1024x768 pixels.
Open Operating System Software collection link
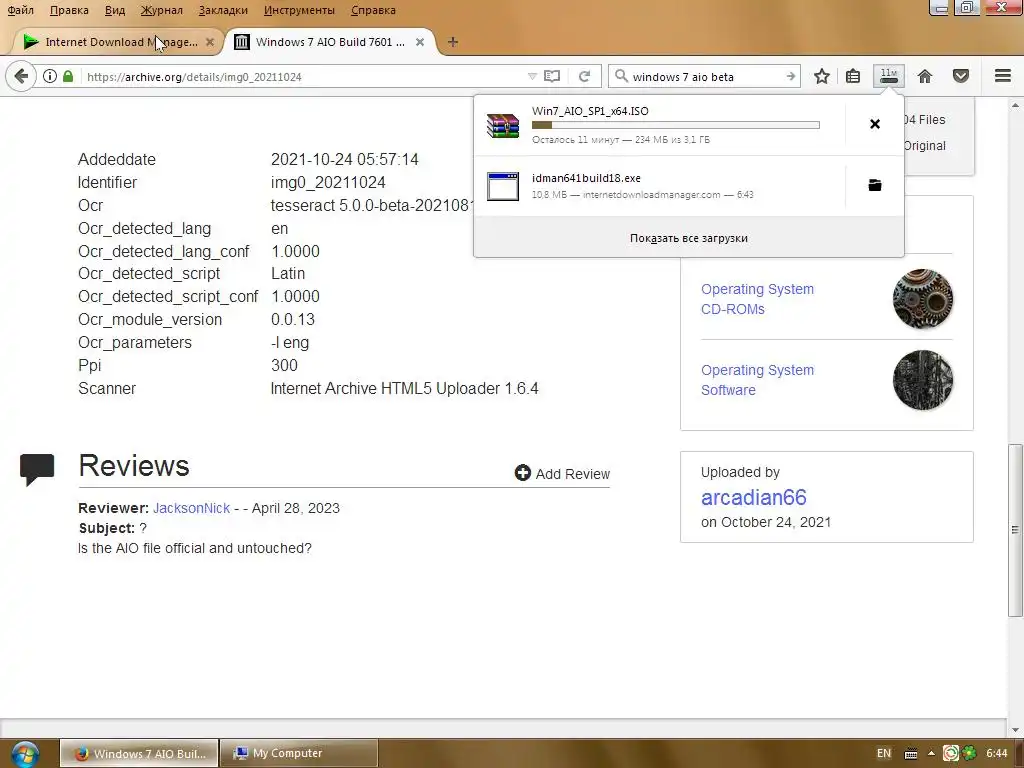tap(757, 380)
